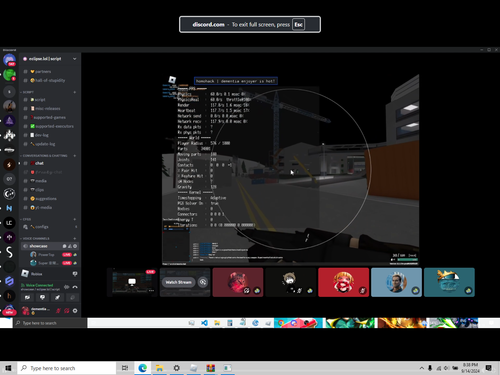
Task: Click your dementia user avatar
Action: (25, 311)
